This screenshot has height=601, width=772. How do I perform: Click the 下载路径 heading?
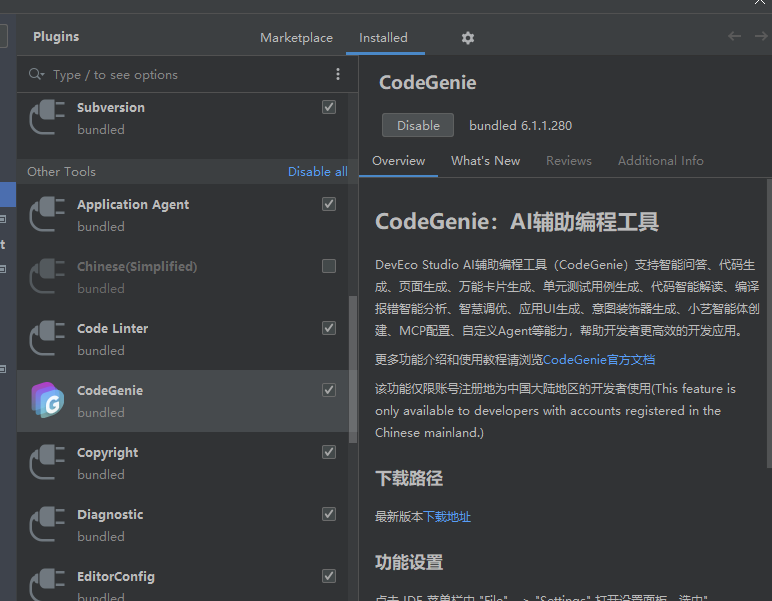(409, 478)
